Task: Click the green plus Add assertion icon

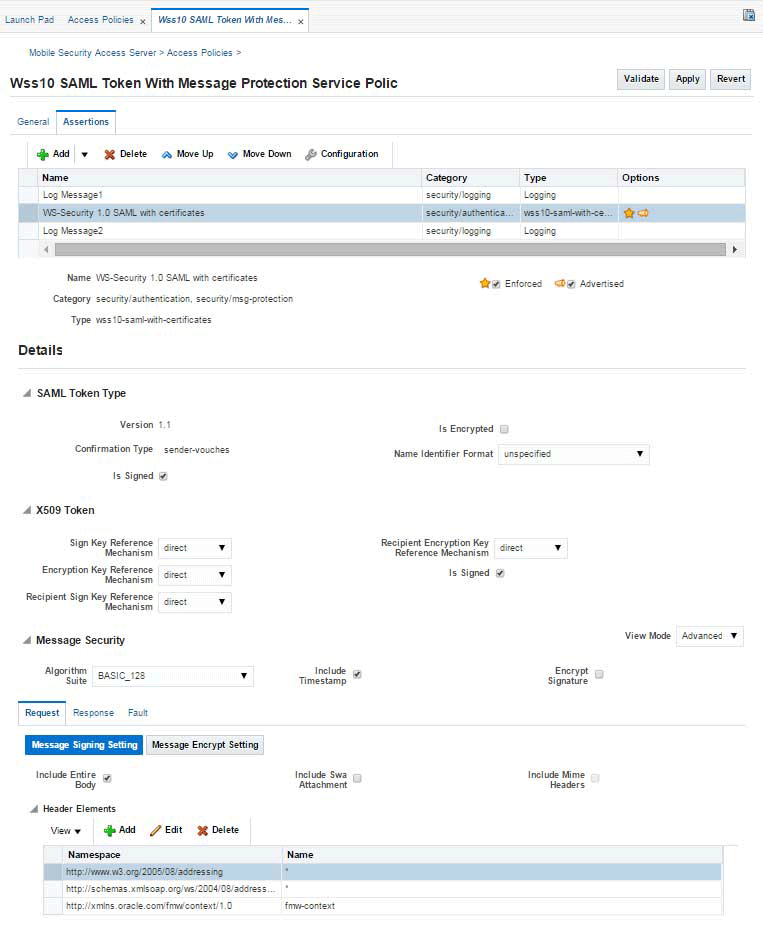Action: pyautogui.click(x=43, y=154)
